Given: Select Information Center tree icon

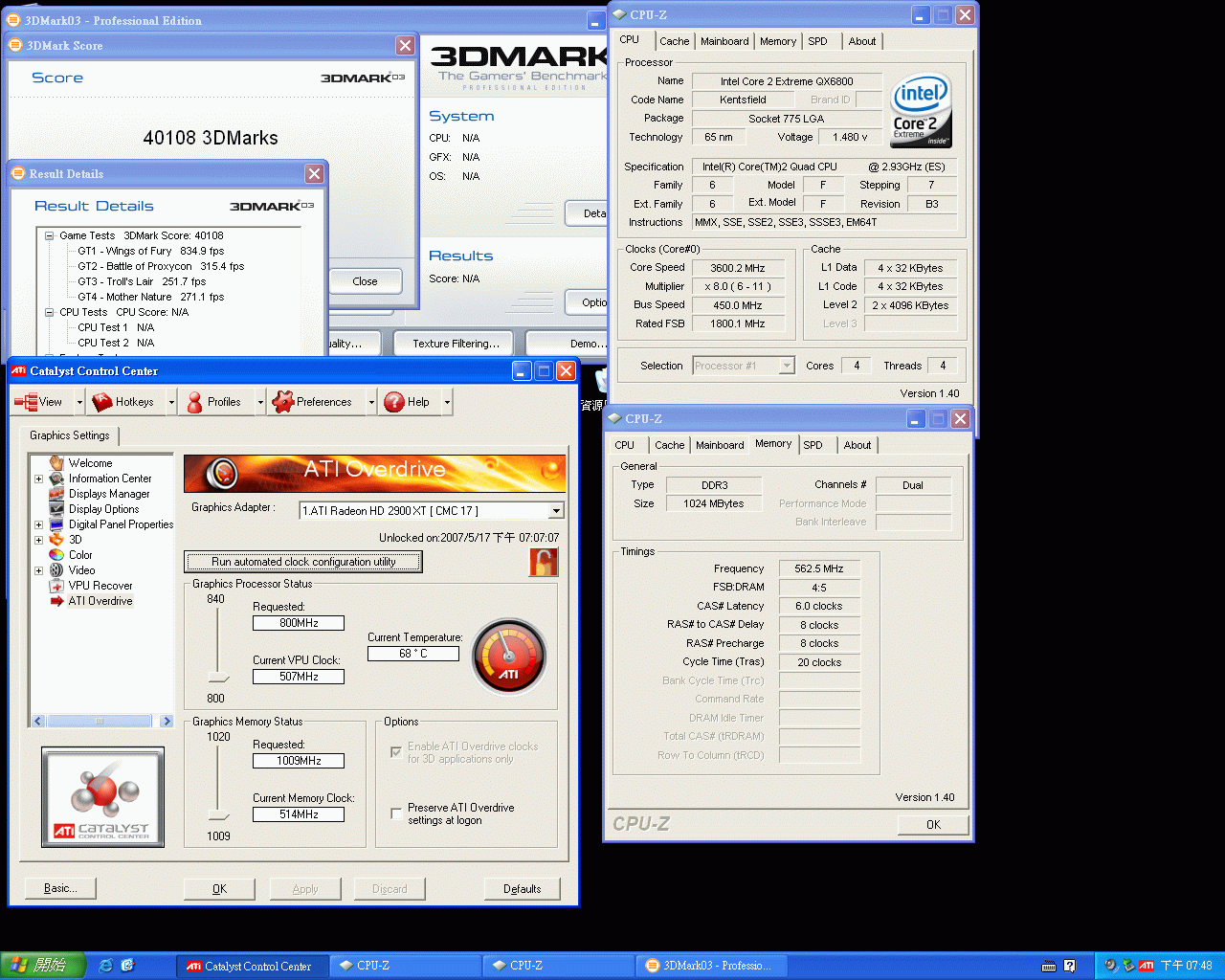Looking at the screenshot, I should coord(56,479).
